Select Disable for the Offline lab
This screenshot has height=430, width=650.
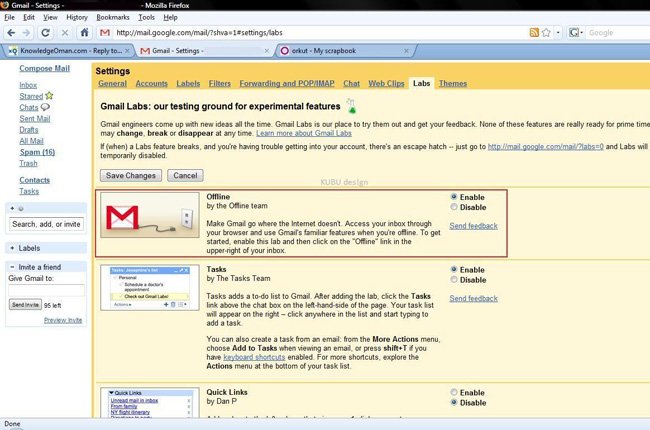454,207
